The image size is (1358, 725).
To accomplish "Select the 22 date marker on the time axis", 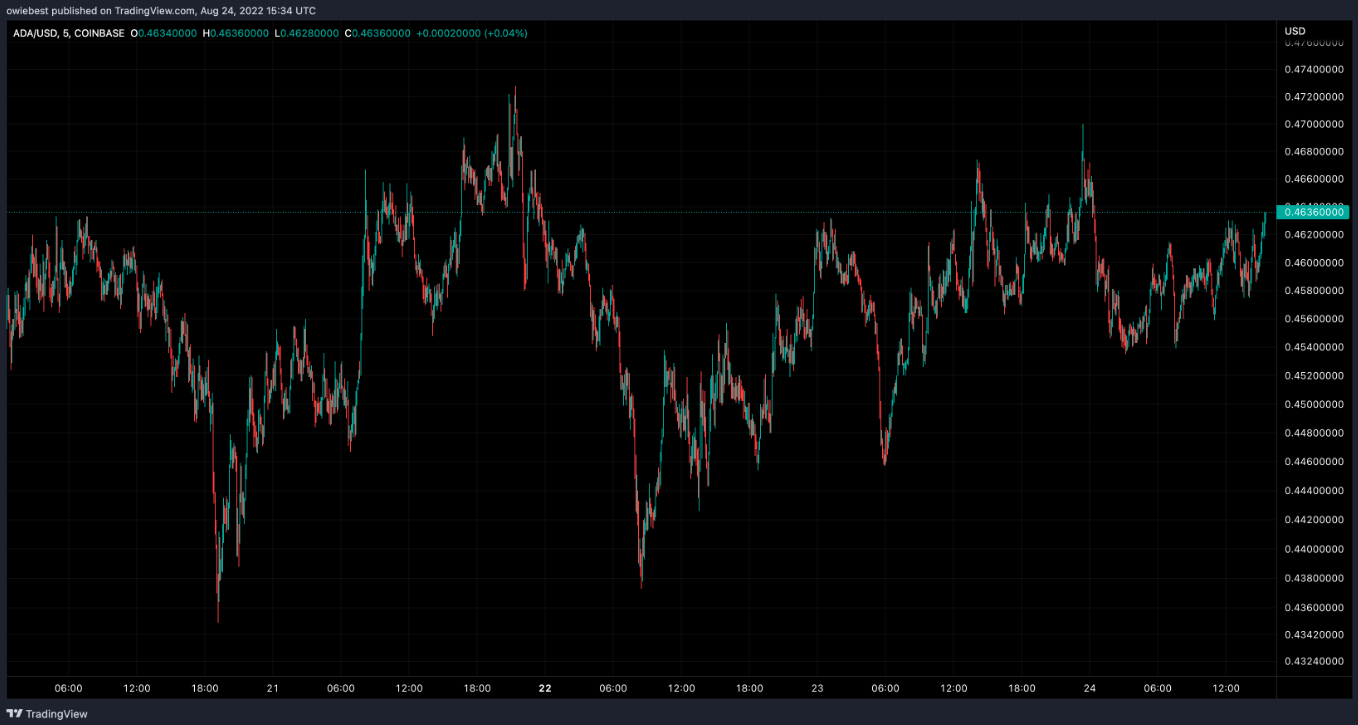I will (x=545, y=689).
